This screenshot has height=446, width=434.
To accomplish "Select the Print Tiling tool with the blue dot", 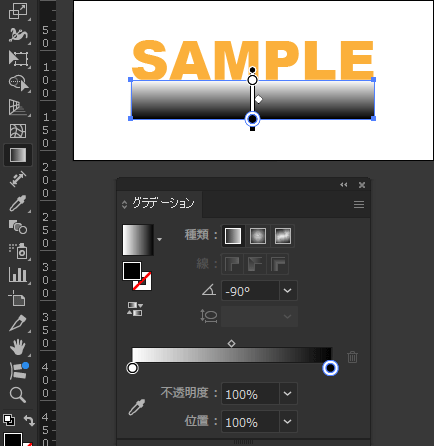I will [x=19, y=370].
